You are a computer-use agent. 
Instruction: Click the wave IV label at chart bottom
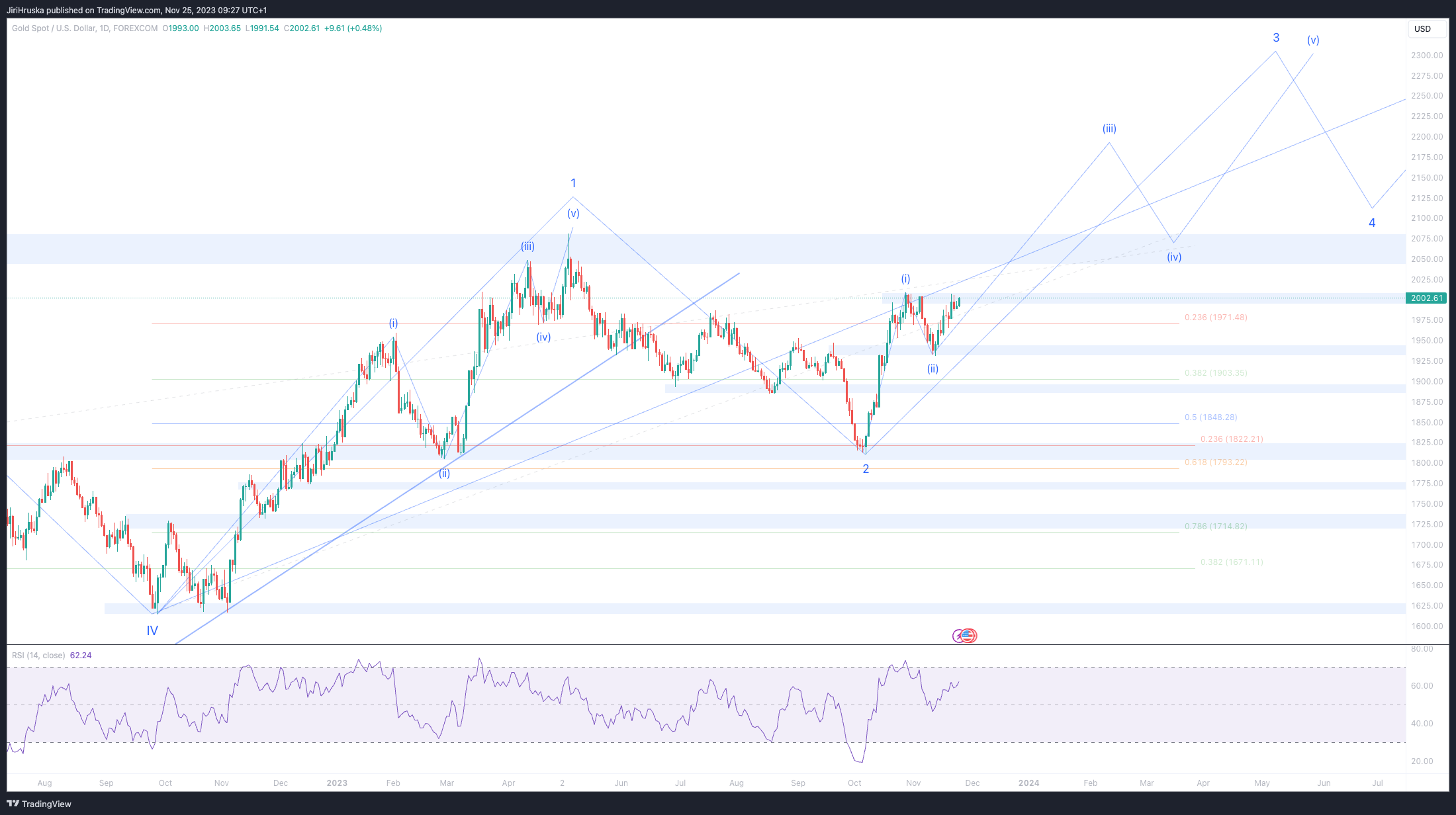(x=152, y=630)
